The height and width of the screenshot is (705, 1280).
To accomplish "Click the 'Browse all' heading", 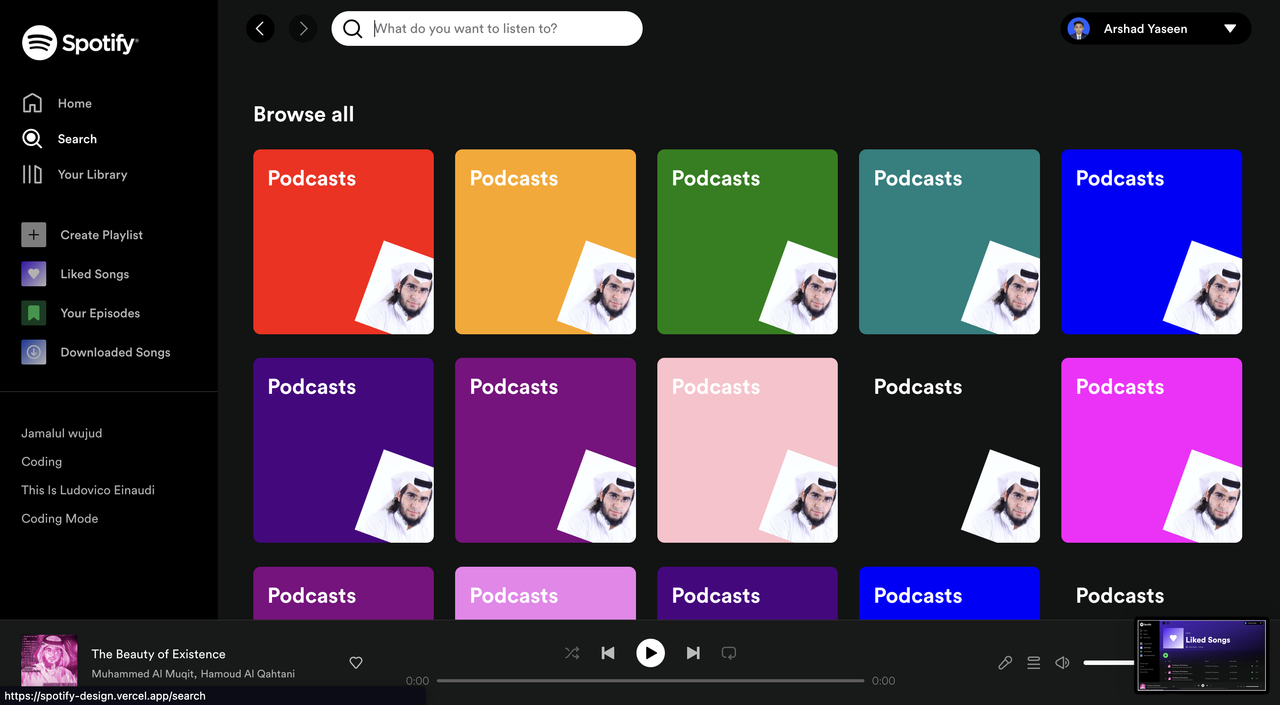I will point(304,114).
